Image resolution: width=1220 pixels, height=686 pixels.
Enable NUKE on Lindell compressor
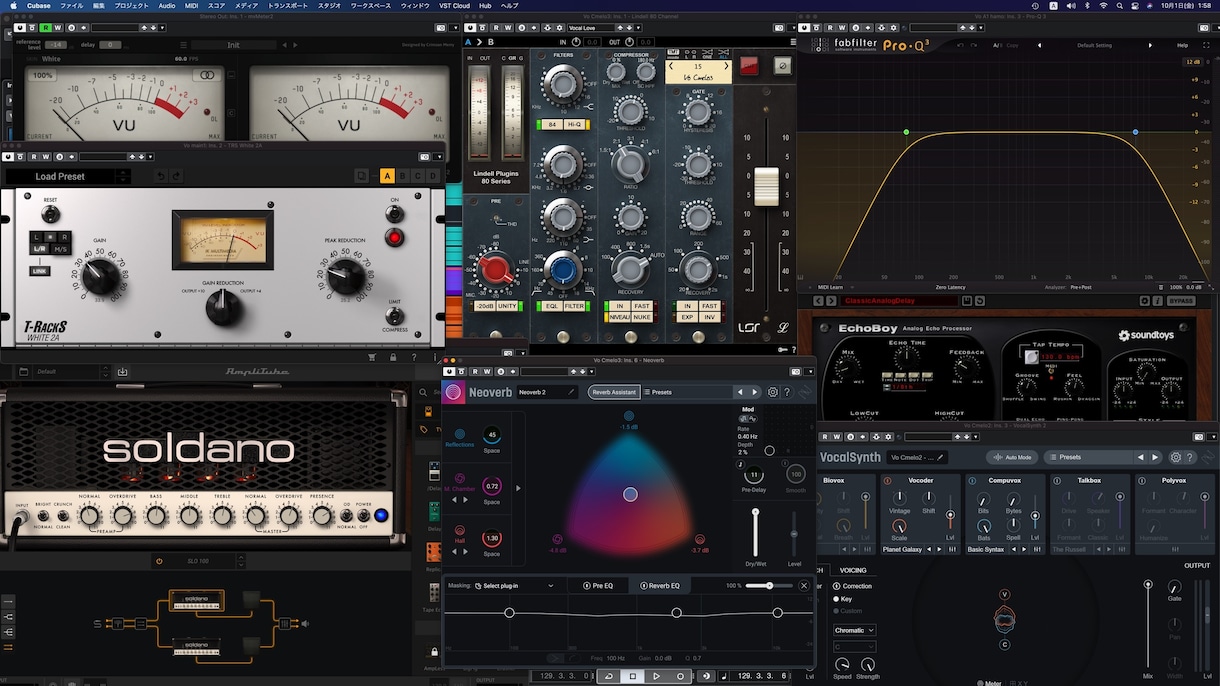641,317
